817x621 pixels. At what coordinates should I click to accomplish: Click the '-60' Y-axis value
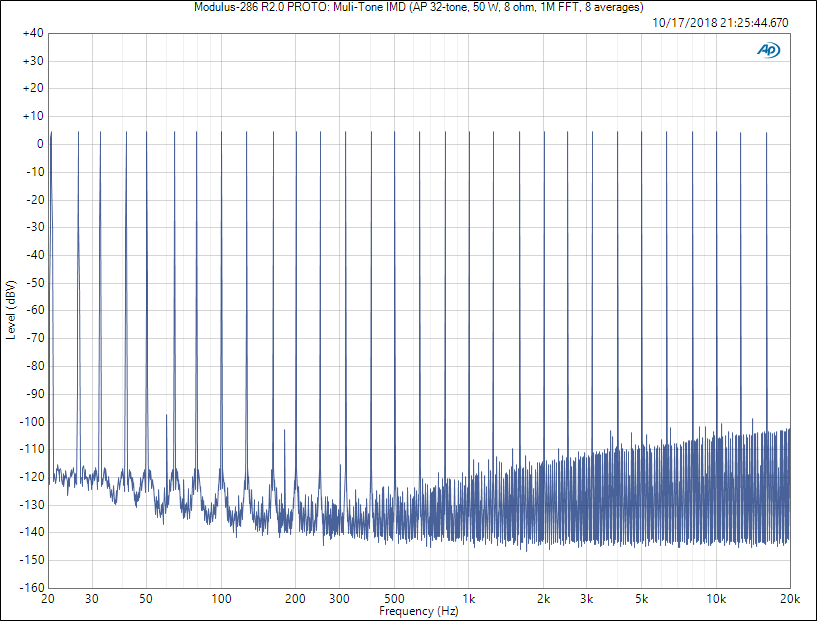click(35, 310)
